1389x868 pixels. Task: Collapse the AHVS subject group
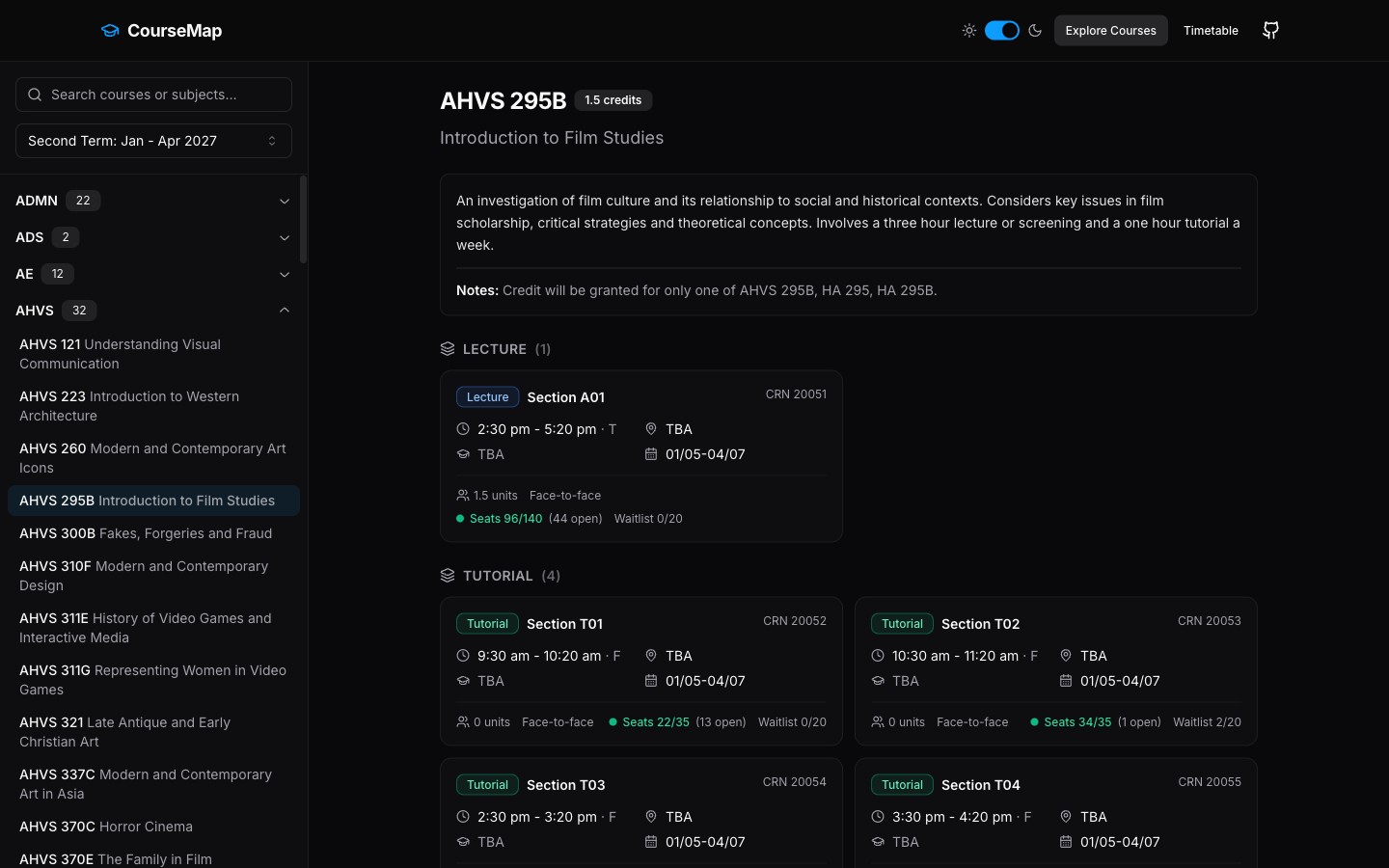click(153, 311)
